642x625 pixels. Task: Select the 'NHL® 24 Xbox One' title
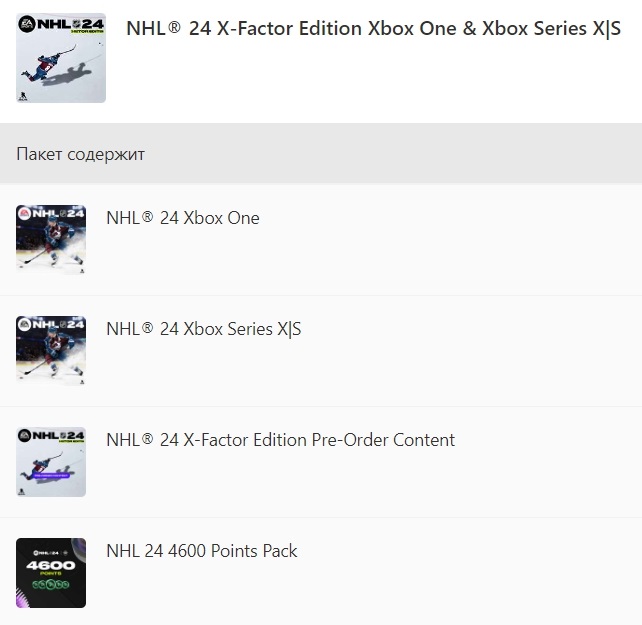pos(182,218)
